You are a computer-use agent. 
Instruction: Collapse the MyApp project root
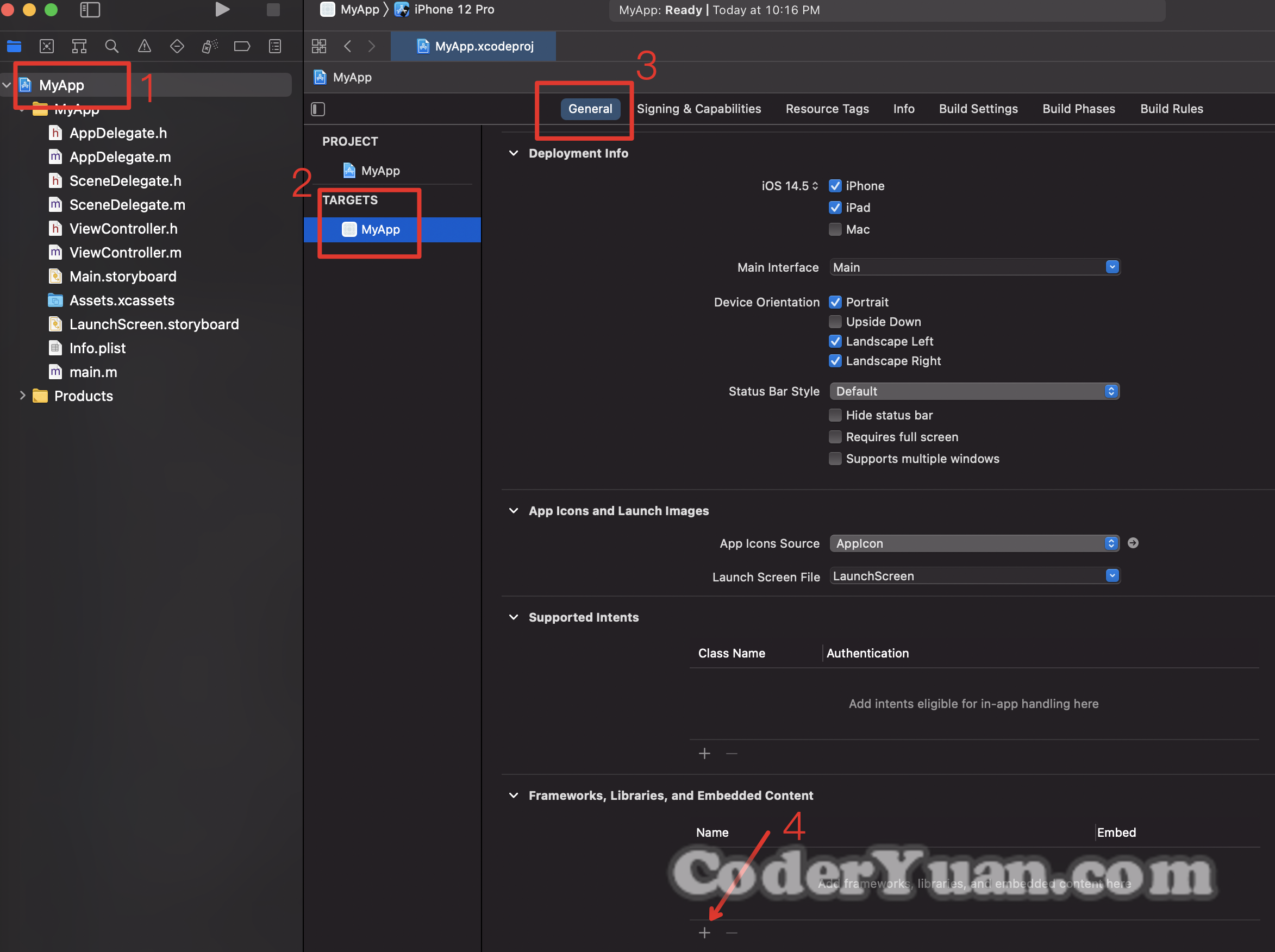click(x=7, y=85)
